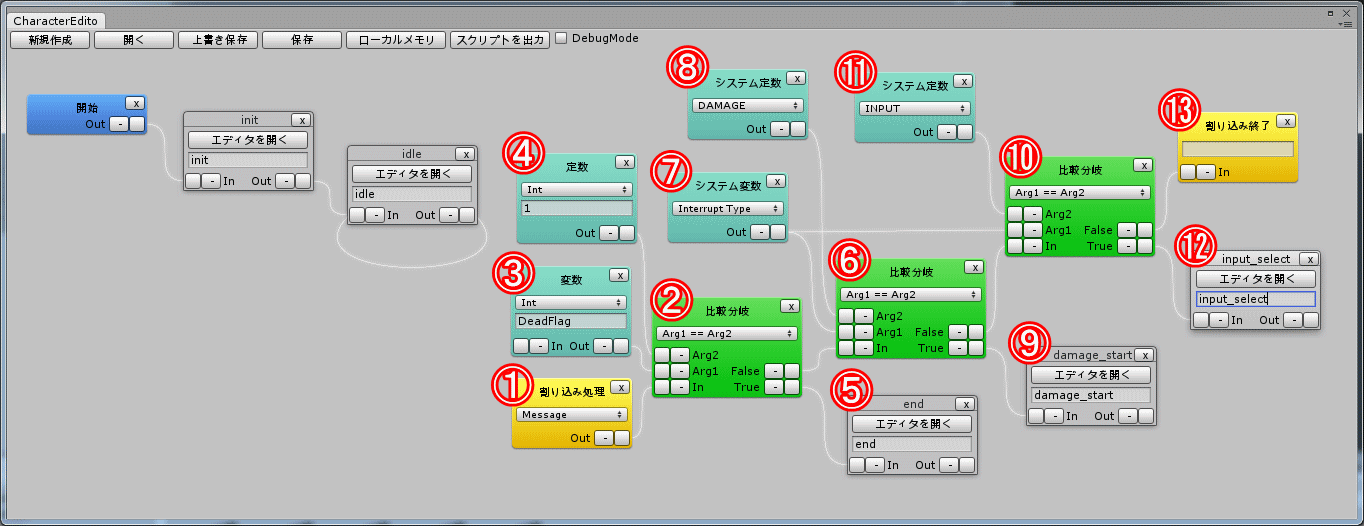Open editor for the end node
This screenshot has width=1364, height=526.
tap(911, 424)
